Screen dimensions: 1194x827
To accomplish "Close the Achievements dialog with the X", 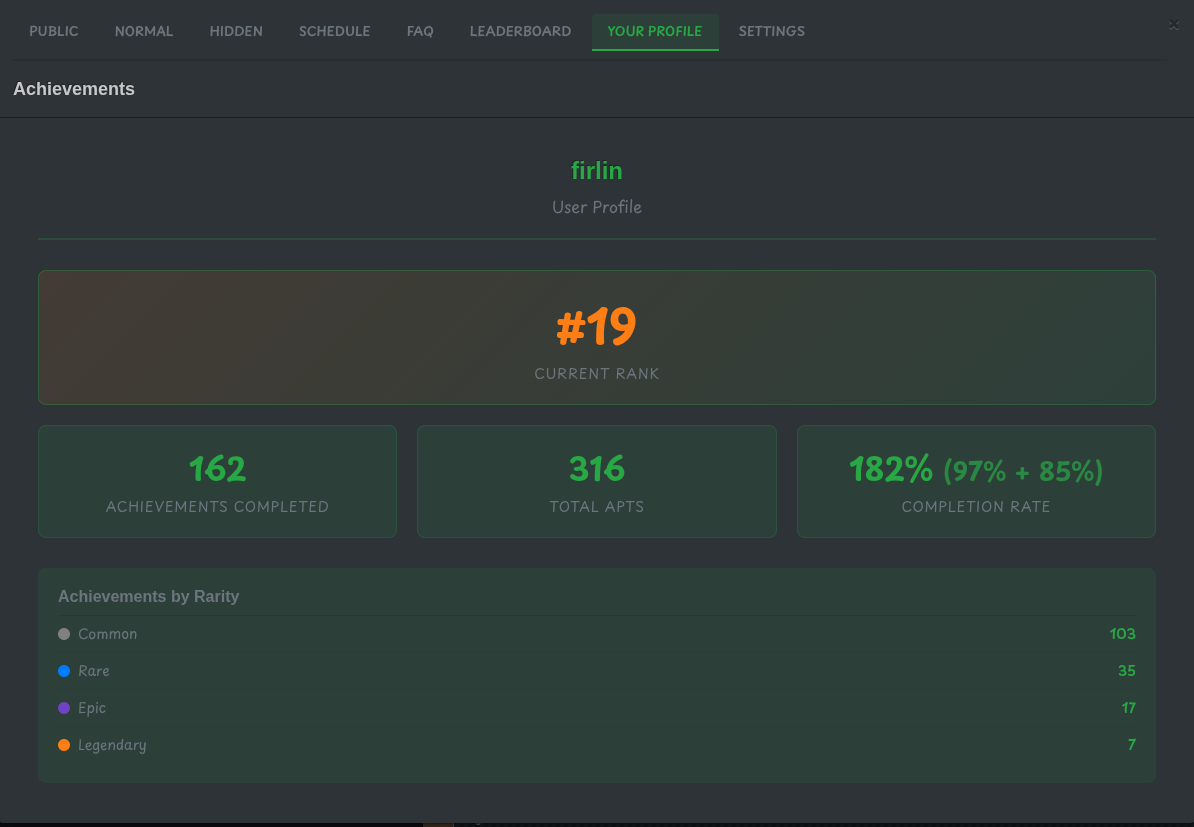I will coord(1173,25).
